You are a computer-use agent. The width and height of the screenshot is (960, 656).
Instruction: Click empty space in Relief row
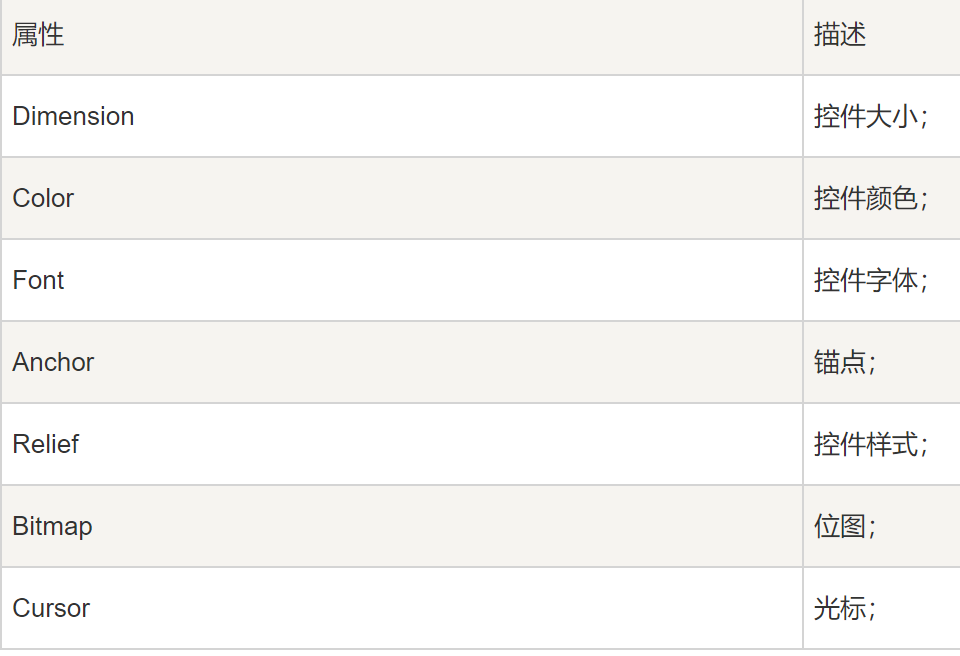(x=441, y=445)
